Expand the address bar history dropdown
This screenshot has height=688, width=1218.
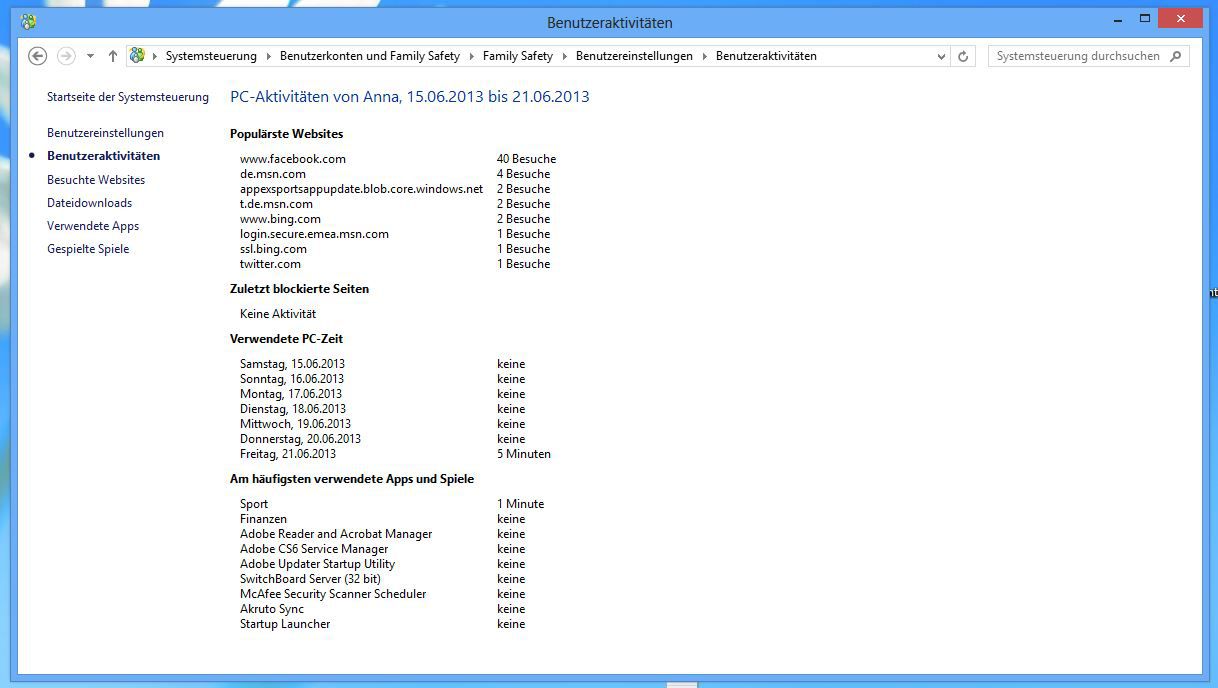point(941,56)
